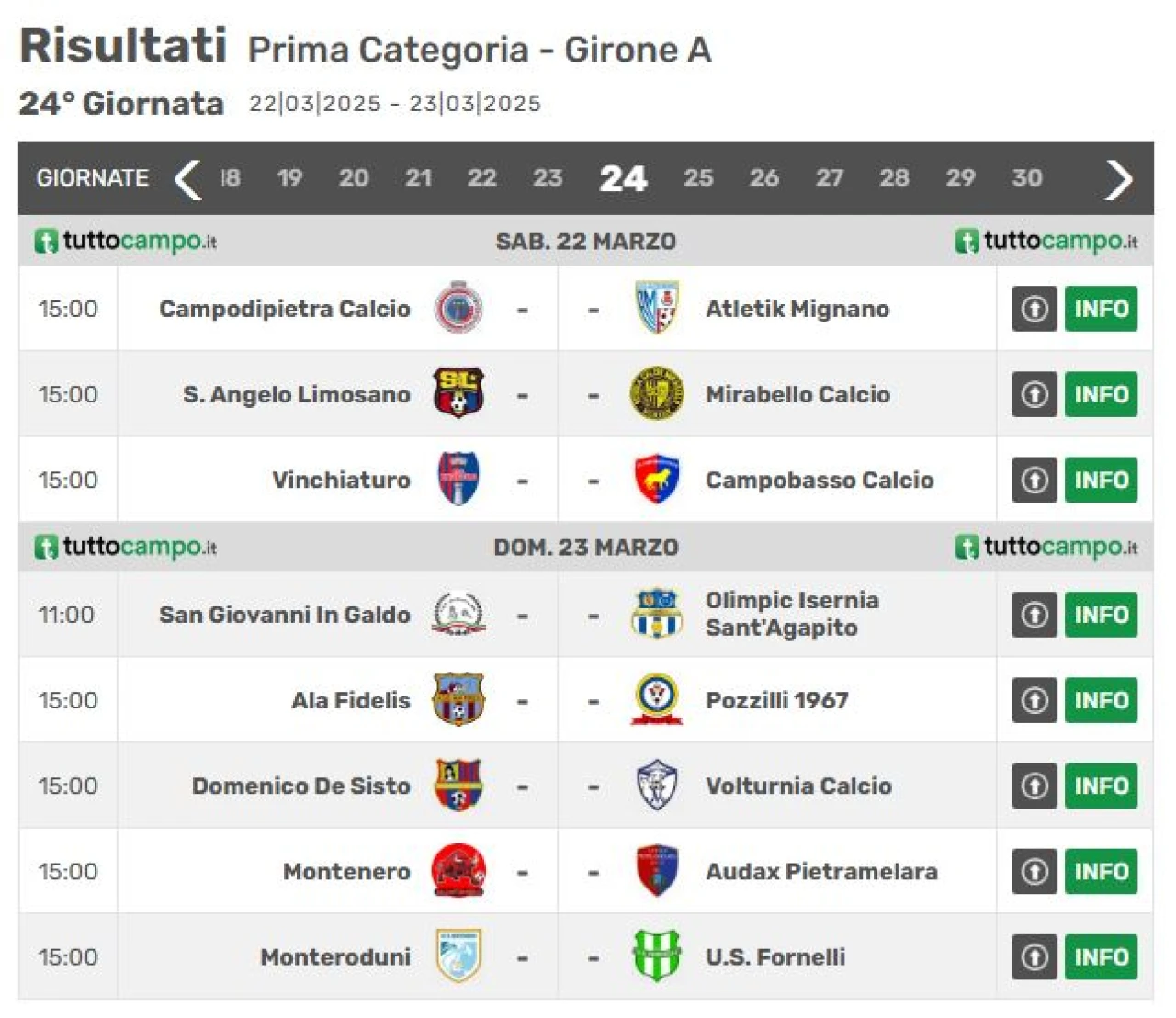The width and height of the screenshot is (1176, 1018).
Task: Click the grey arrow icon for Monteroduni match
Action: 1035,957
